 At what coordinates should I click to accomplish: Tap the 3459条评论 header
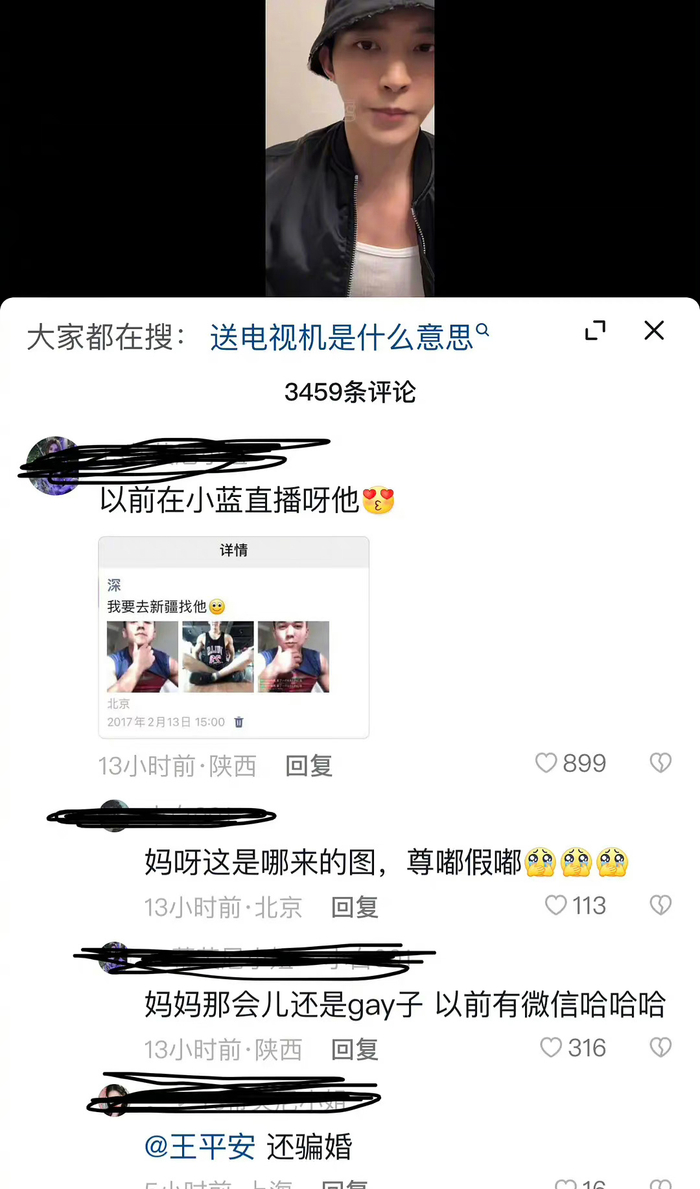point(350,392)
